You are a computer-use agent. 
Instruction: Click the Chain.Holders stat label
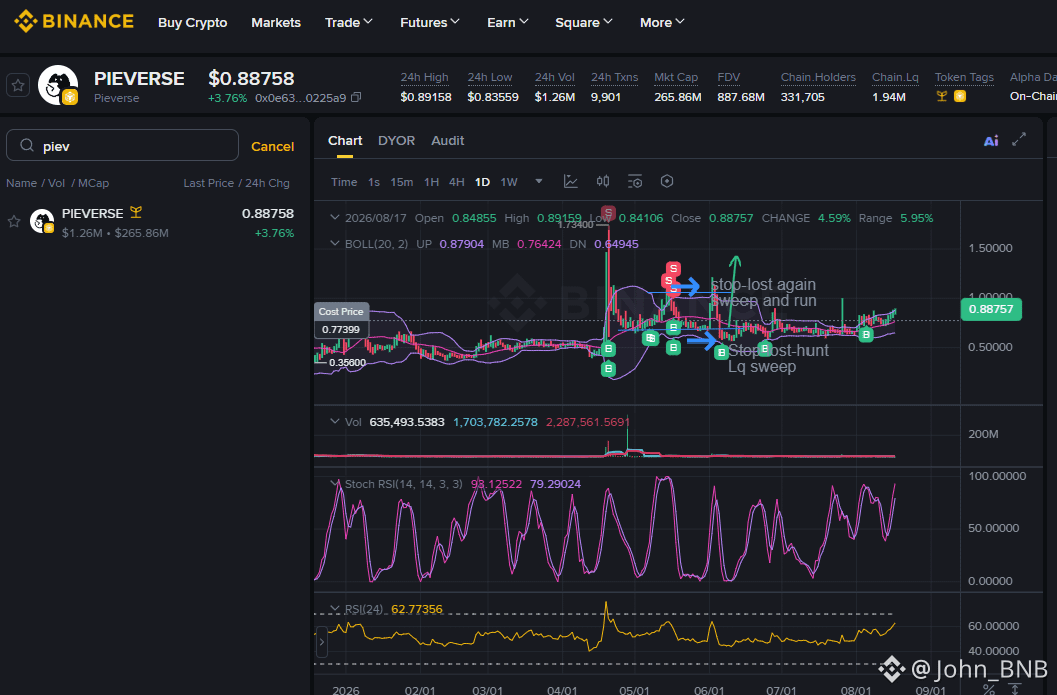818,78
